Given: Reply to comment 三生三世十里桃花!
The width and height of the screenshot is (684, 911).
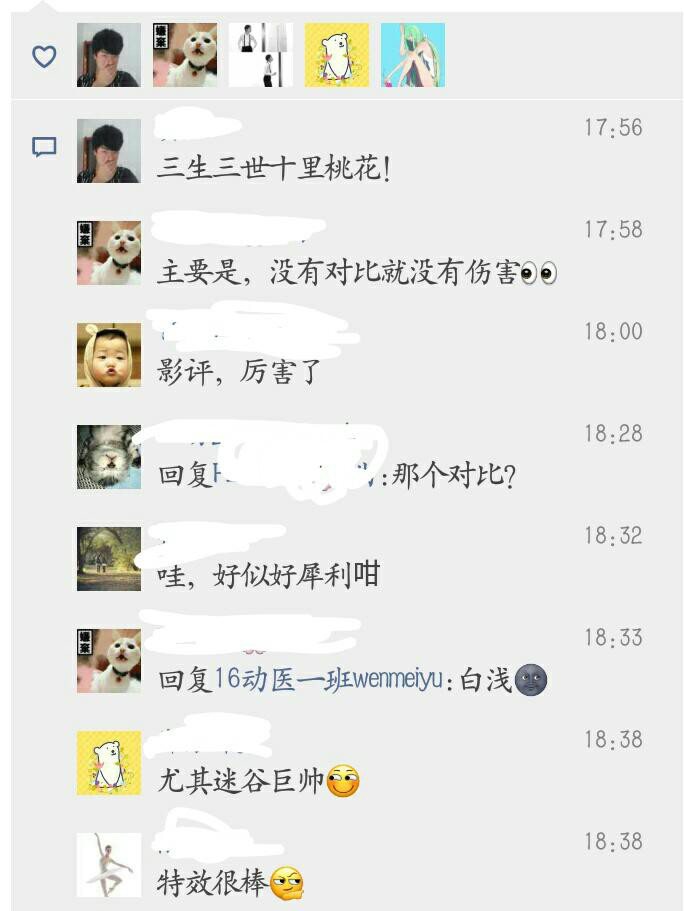Looking at the screenshot, I should 274,168.
